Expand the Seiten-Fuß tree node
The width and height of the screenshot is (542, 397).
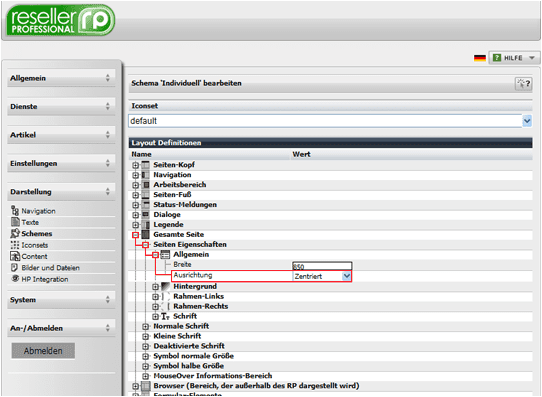[136, 195]
